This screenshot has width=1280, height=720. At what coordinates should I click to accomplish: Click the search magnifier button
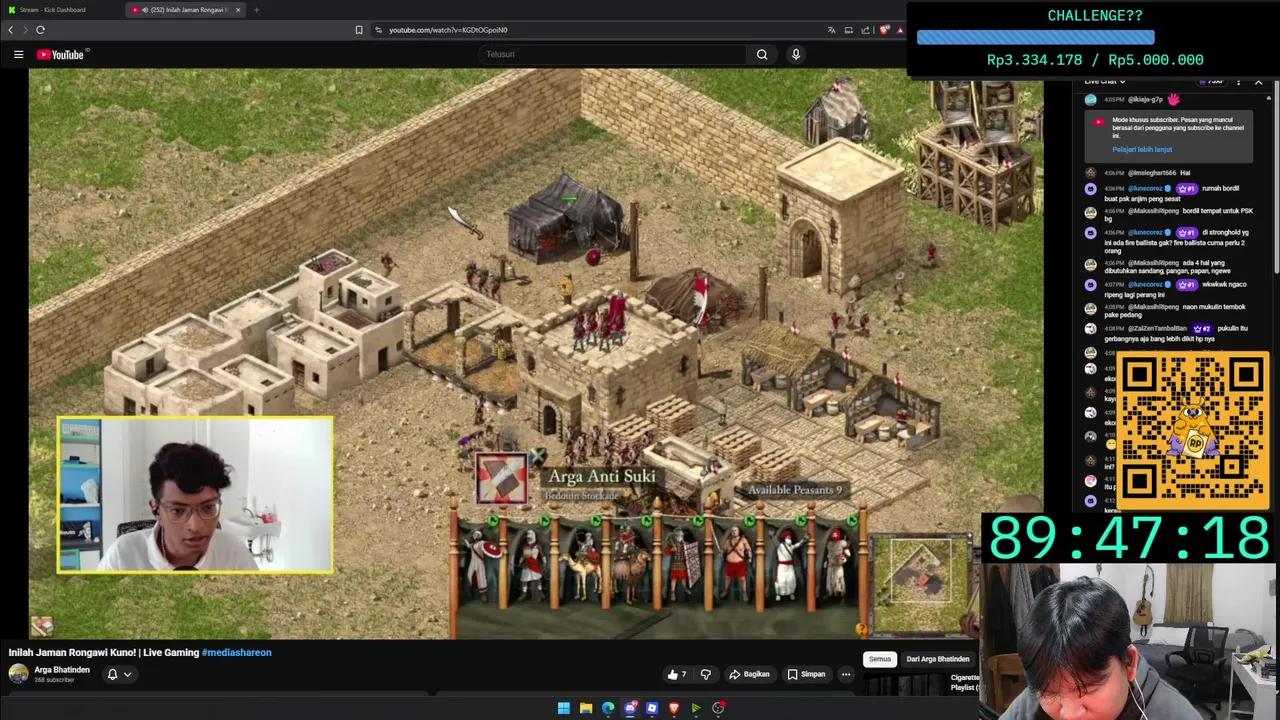(762, 54)
